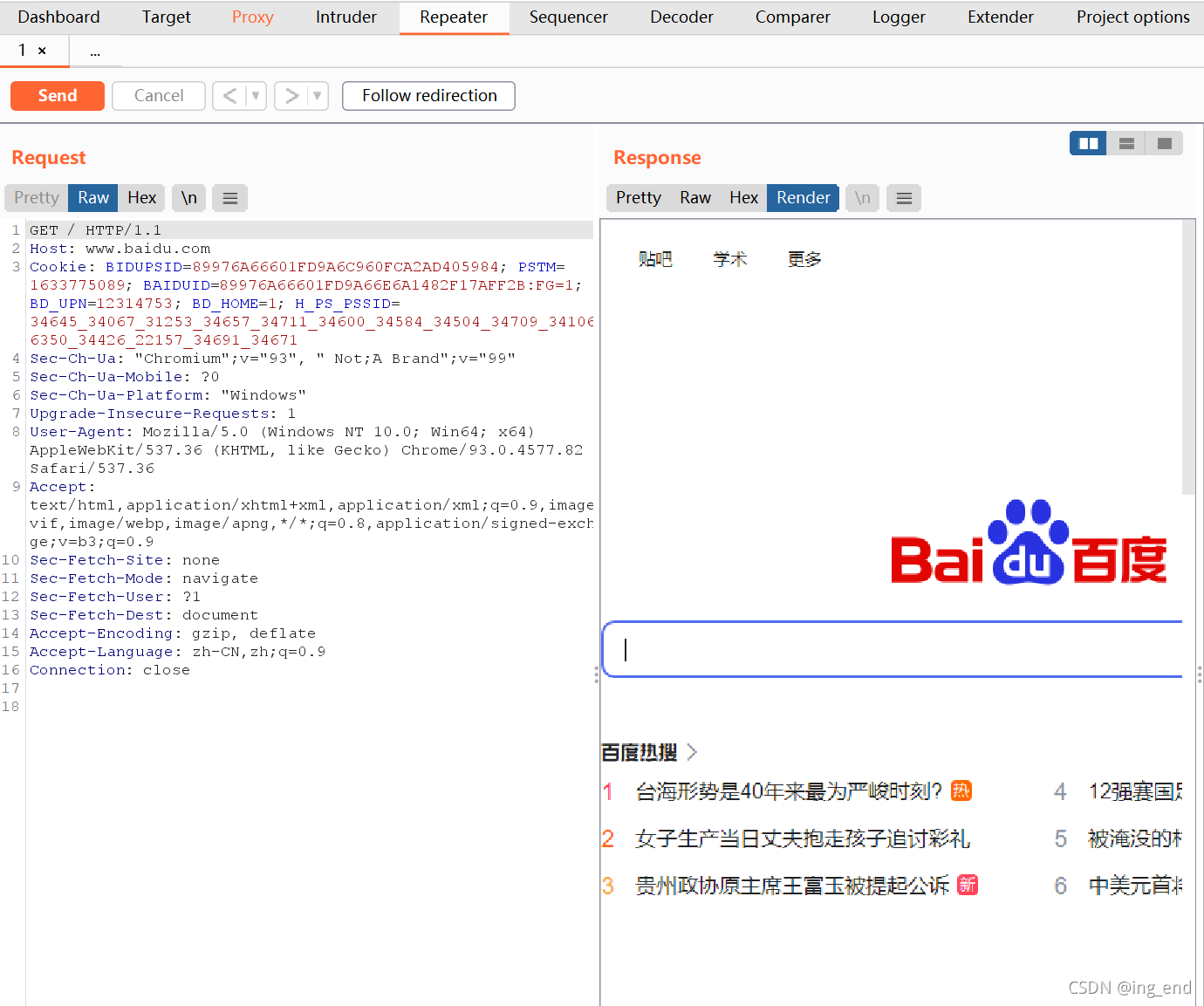Click the Baidu logo in rendered response
The image size is (1204, 1006).
1029,543
